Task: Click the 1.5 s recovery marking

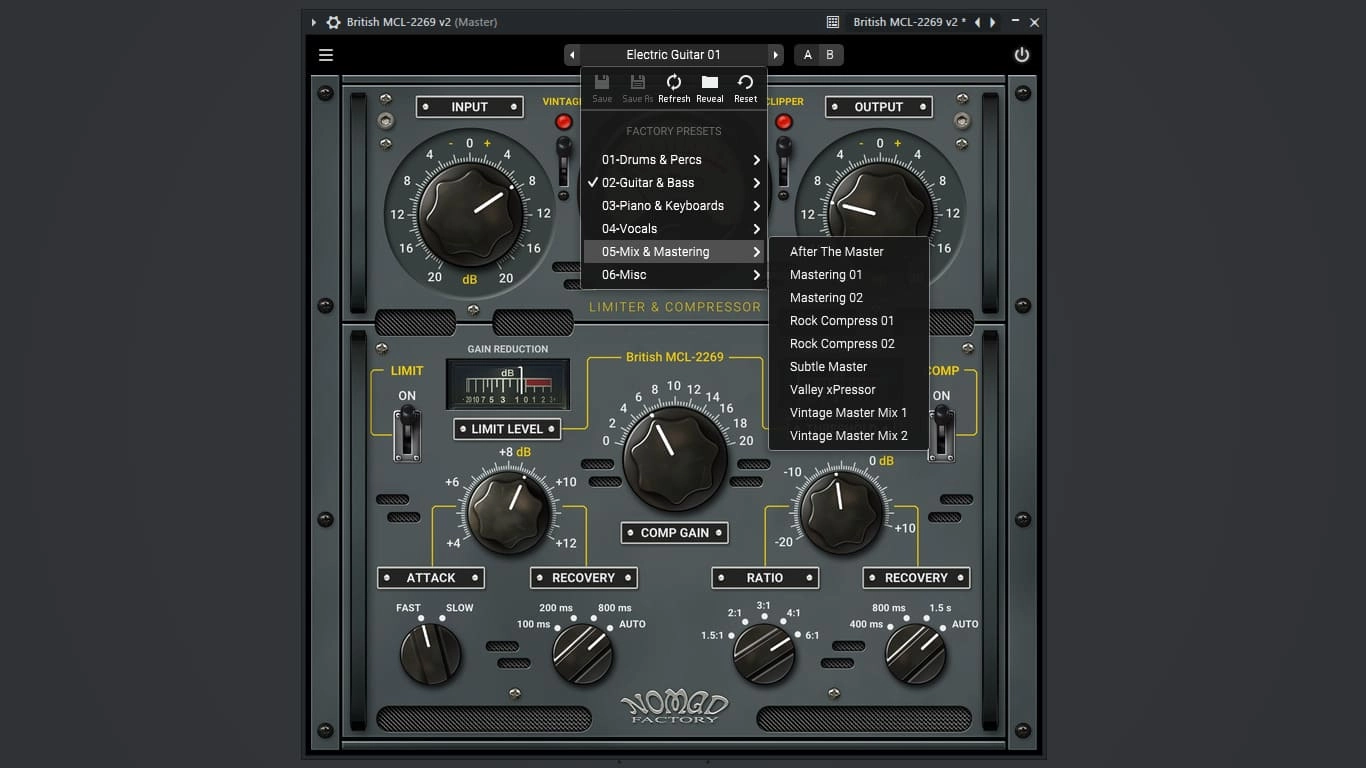Action: [x=940, y=608]
